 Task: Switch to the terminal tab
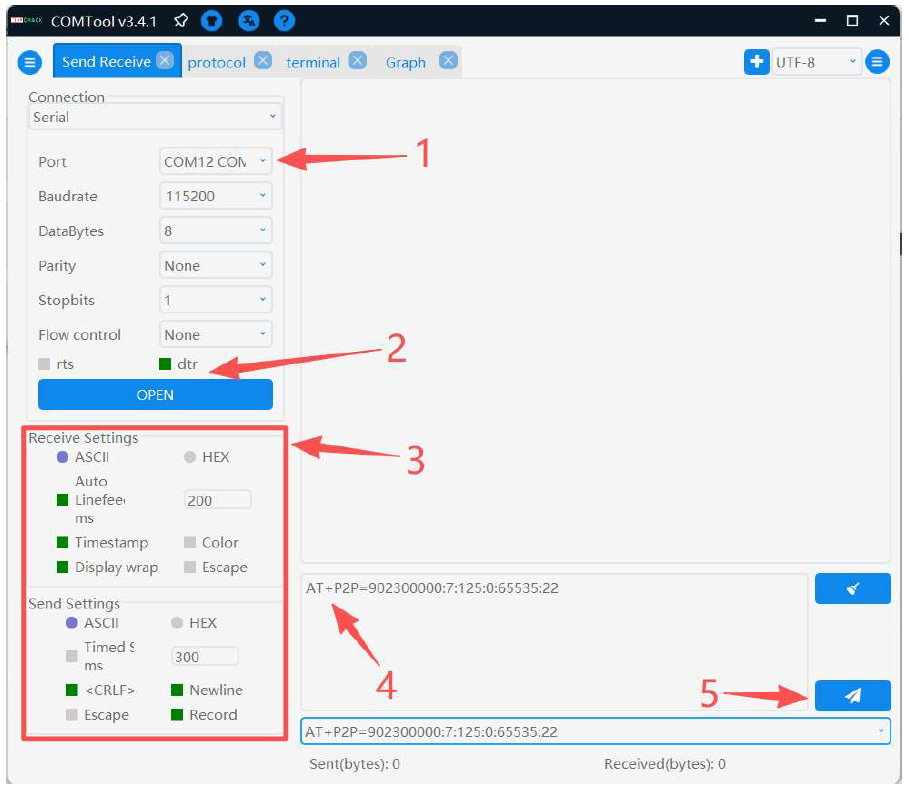click(x=313, y=62)
